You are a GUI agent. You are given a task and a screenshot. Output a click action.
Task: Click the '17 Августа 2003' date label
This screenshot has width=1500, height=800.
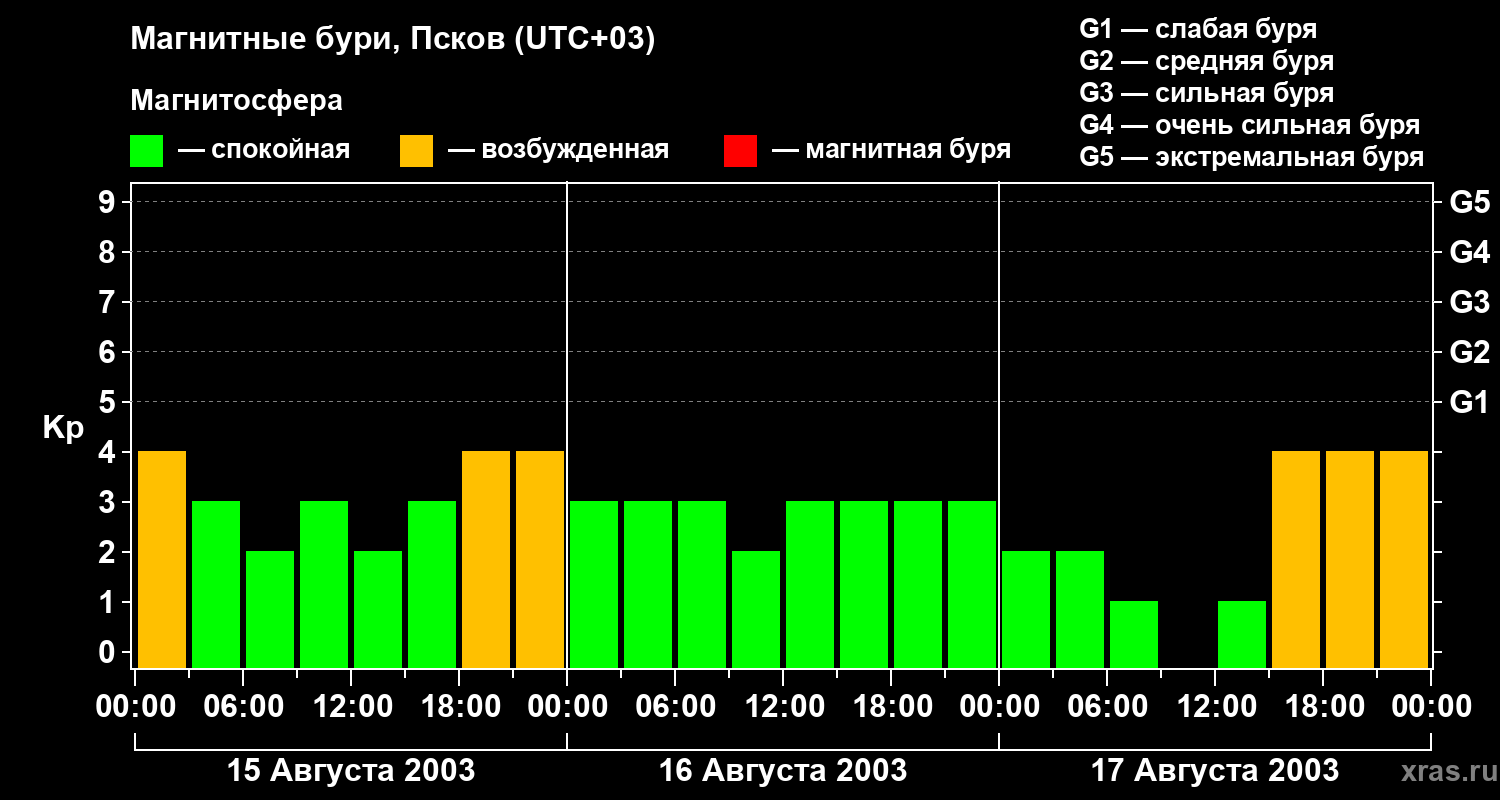pos(1214,770)
